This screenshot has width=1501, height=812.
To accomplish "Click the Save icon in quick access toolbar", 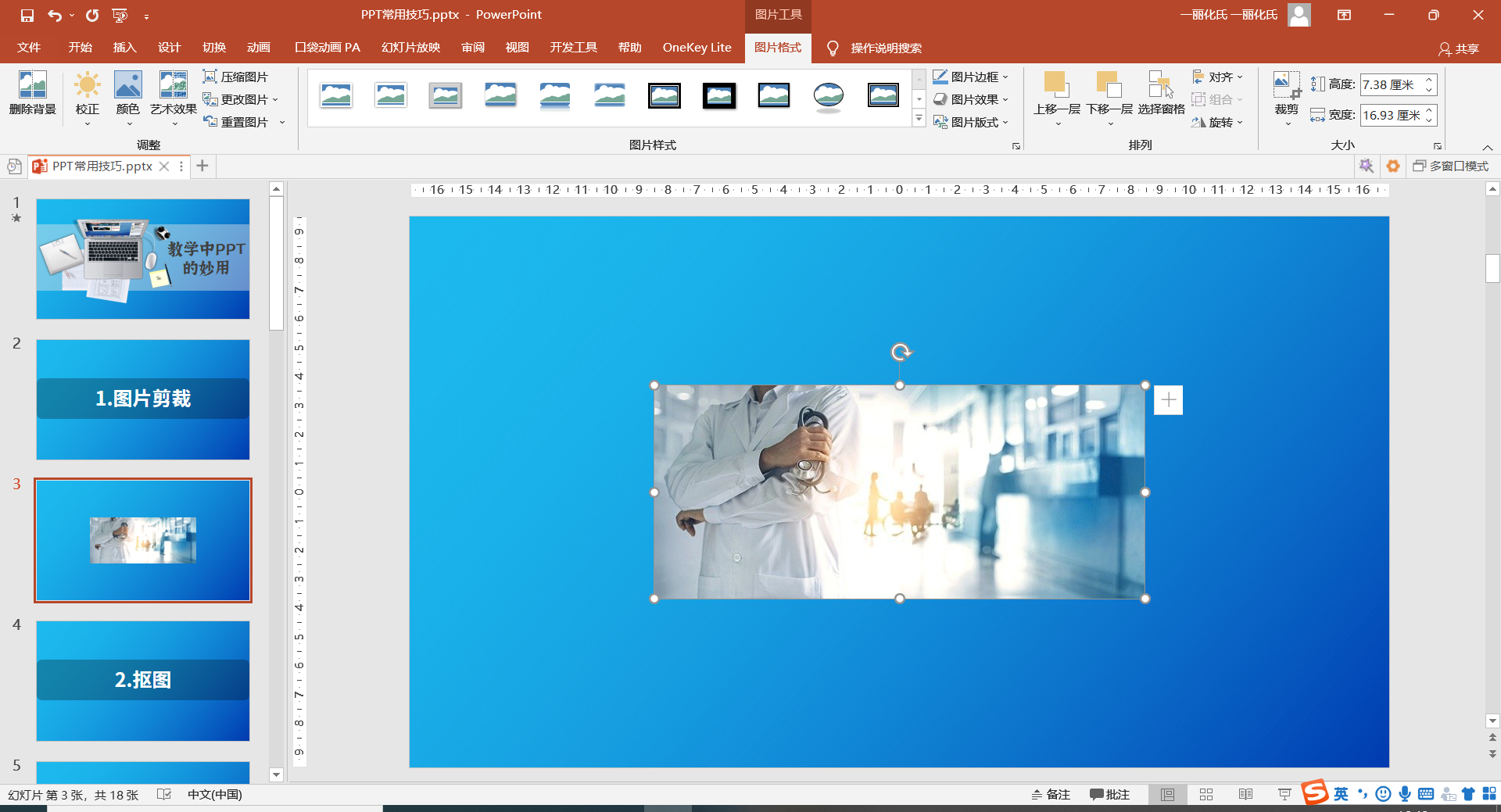I will point(27,15).
